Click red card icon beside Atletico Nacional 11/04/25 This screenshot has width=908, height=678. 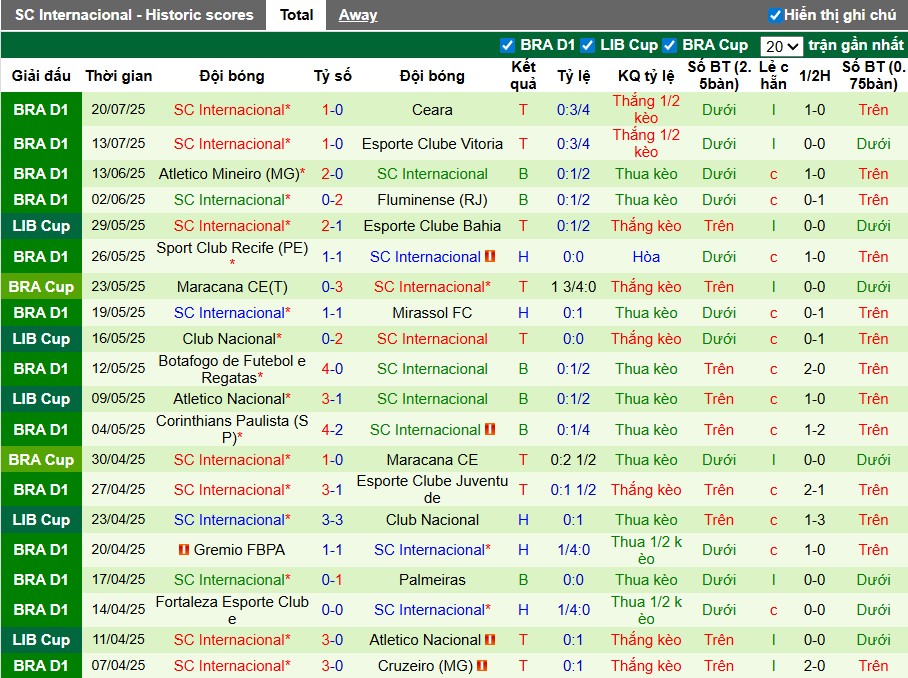pyautogui.click(x=490, y=639)
